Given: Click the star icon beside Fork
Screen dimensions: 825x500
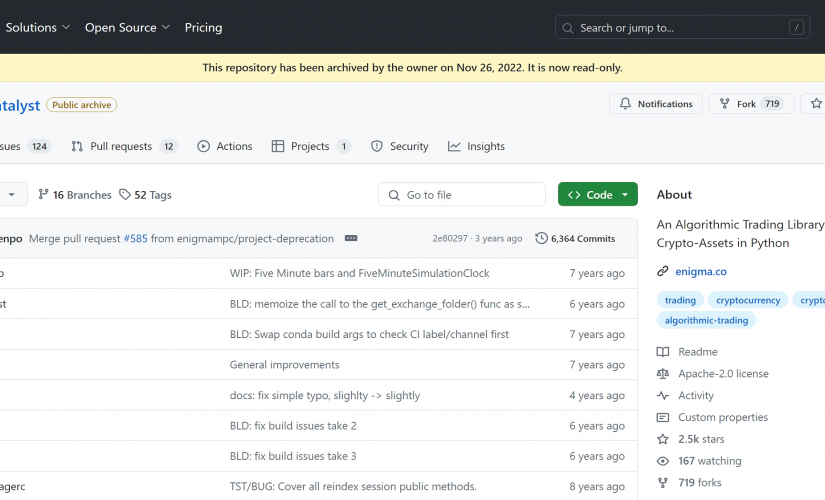Looking at the screenshot, I should (x=816, y=104).
